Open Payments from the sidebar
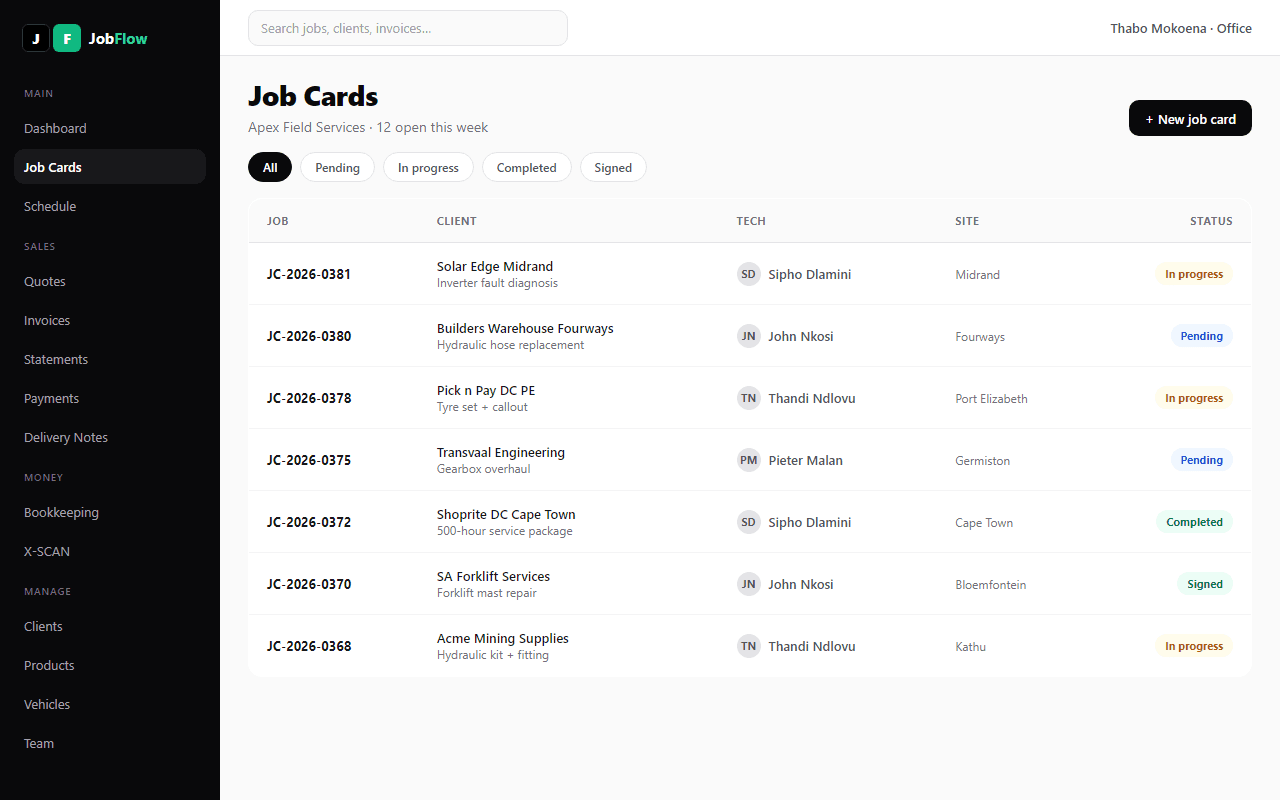 tap(110, 398)
